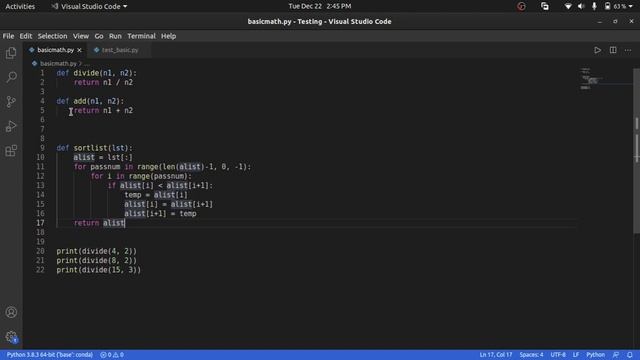Image resolution: width=640 pixels, height=360 pixels.
Task: Open Visual Studio Code app menu dropdown
Action: (x=89, y=6)
